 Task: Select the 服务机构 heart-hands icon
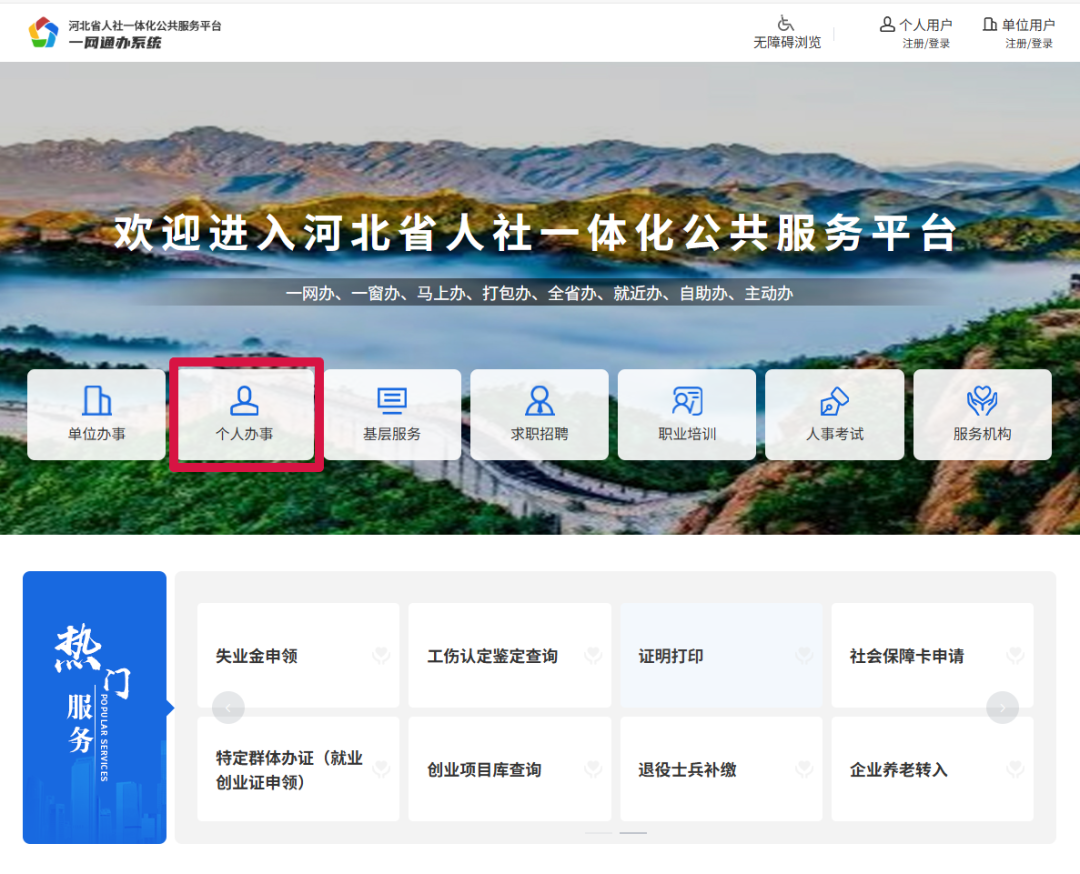[982, 401]
